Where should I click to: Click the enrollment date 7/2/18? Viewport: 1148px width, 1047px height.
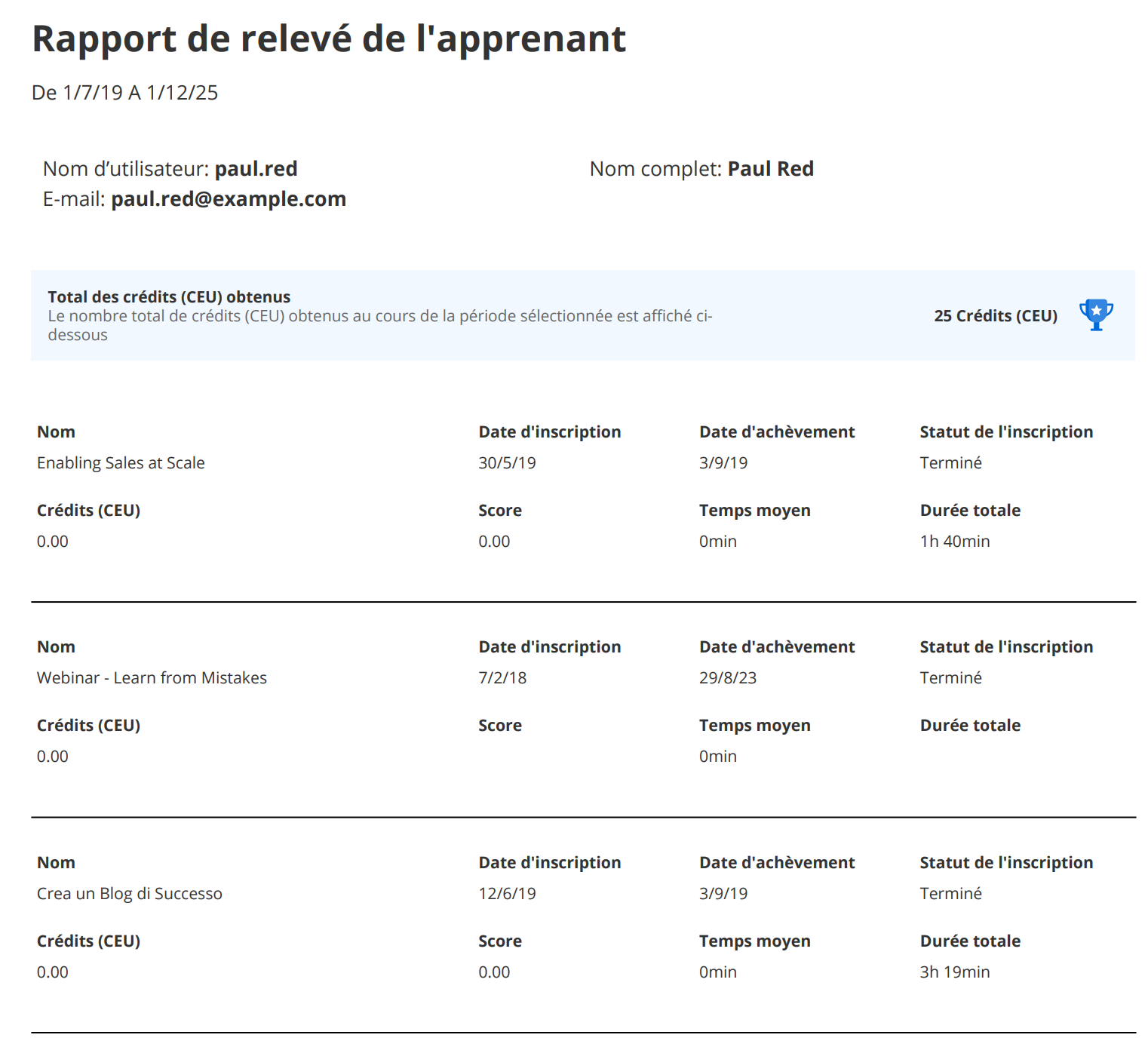tap(502, 678)
